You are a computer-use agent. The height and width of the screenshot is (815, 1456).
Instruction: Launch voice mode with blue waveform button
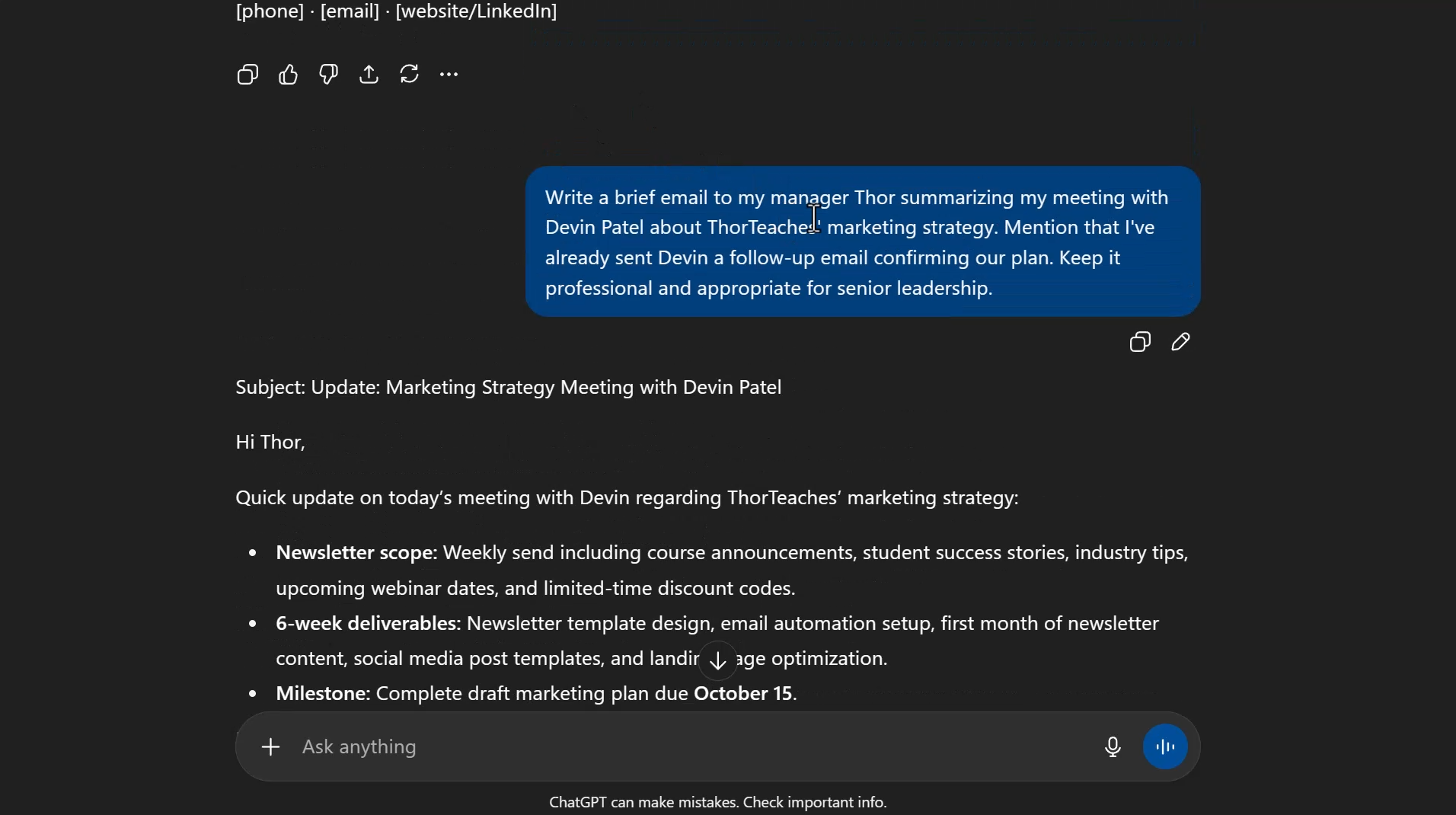1165,747
